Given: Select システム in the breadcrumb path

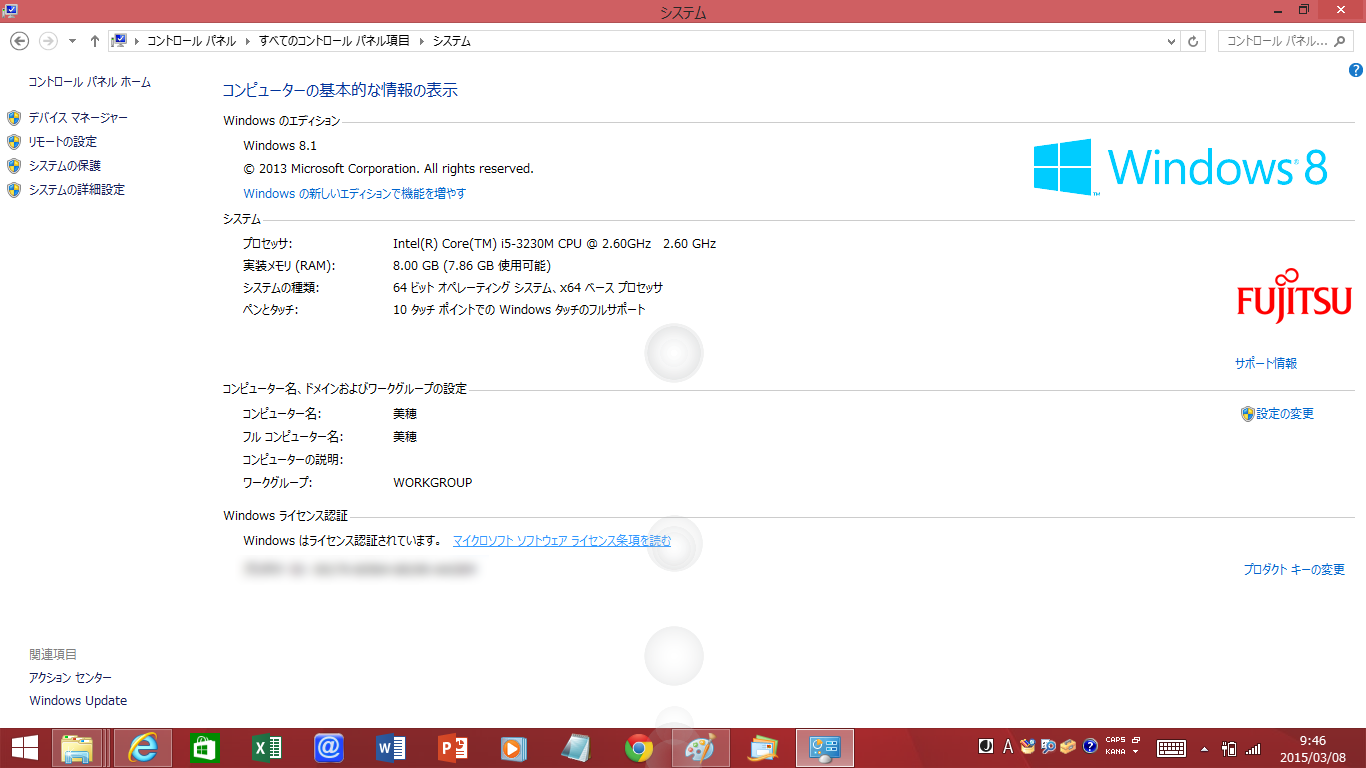Looking at the screenshot, I should (x=451, y=41).
